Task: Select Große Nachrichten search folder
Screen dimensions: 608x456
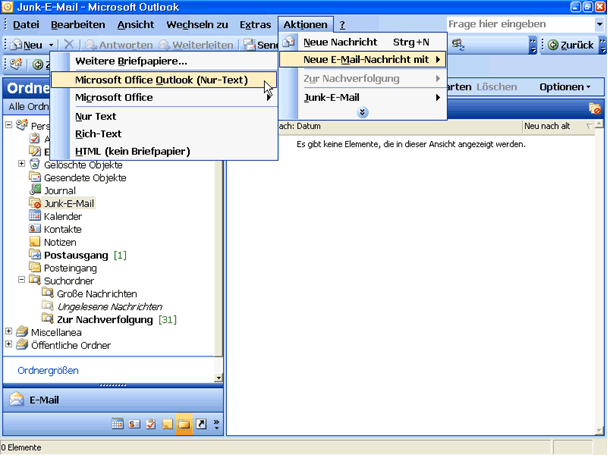Action: [97, 294]
